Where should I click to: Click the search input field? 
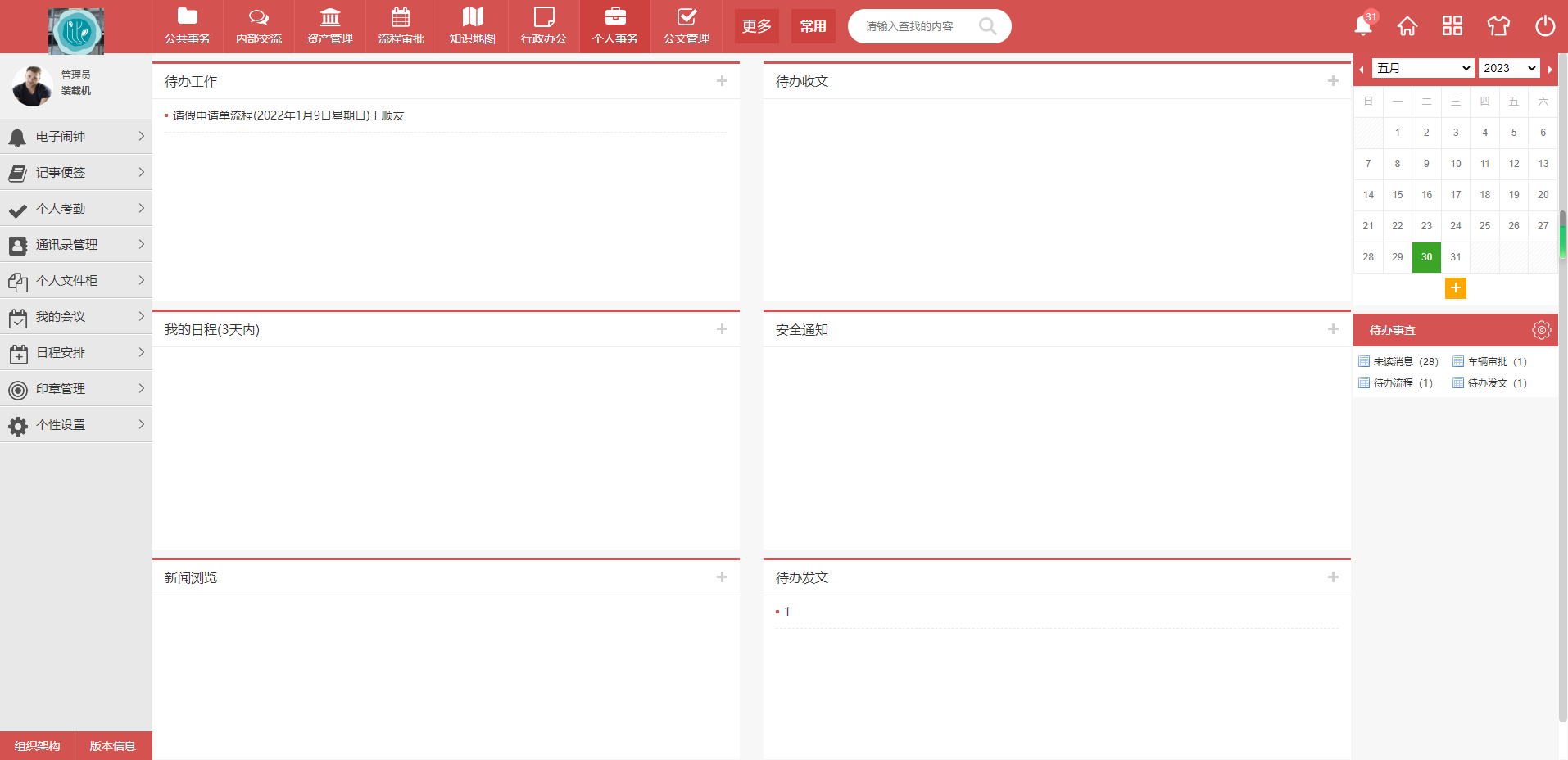913,26
